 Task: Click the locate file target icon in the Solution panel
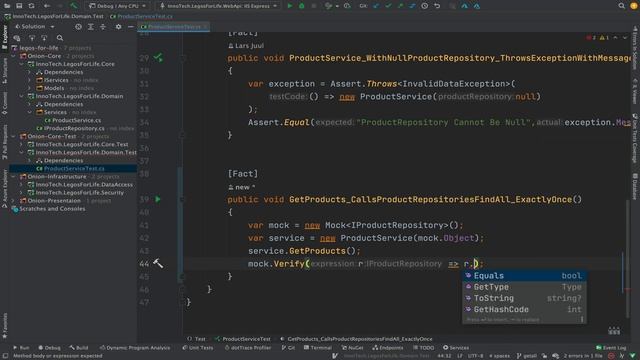[x=78, y=27]
